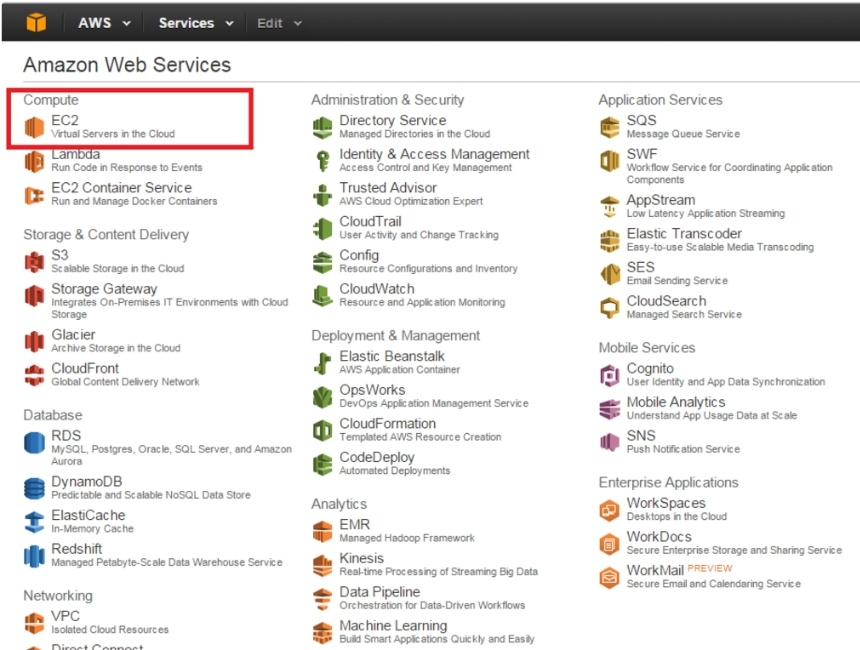The height and width of the screenshot is (650, 860).
Task: Click the Machine Learning icon
Action: (x=322, y=632)
